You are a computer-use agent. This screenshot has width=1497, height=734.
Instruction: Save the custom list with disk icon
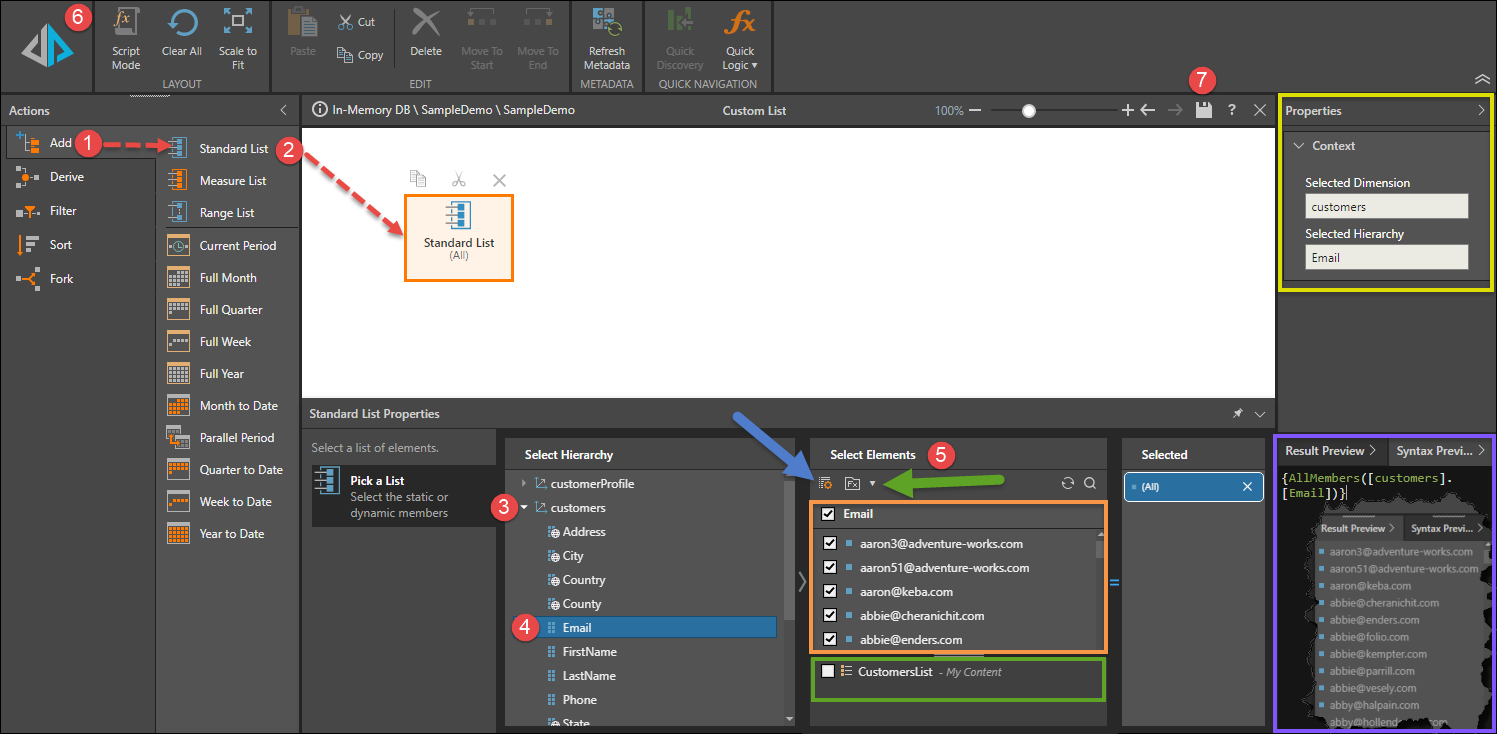click(x=1204, y=110)
